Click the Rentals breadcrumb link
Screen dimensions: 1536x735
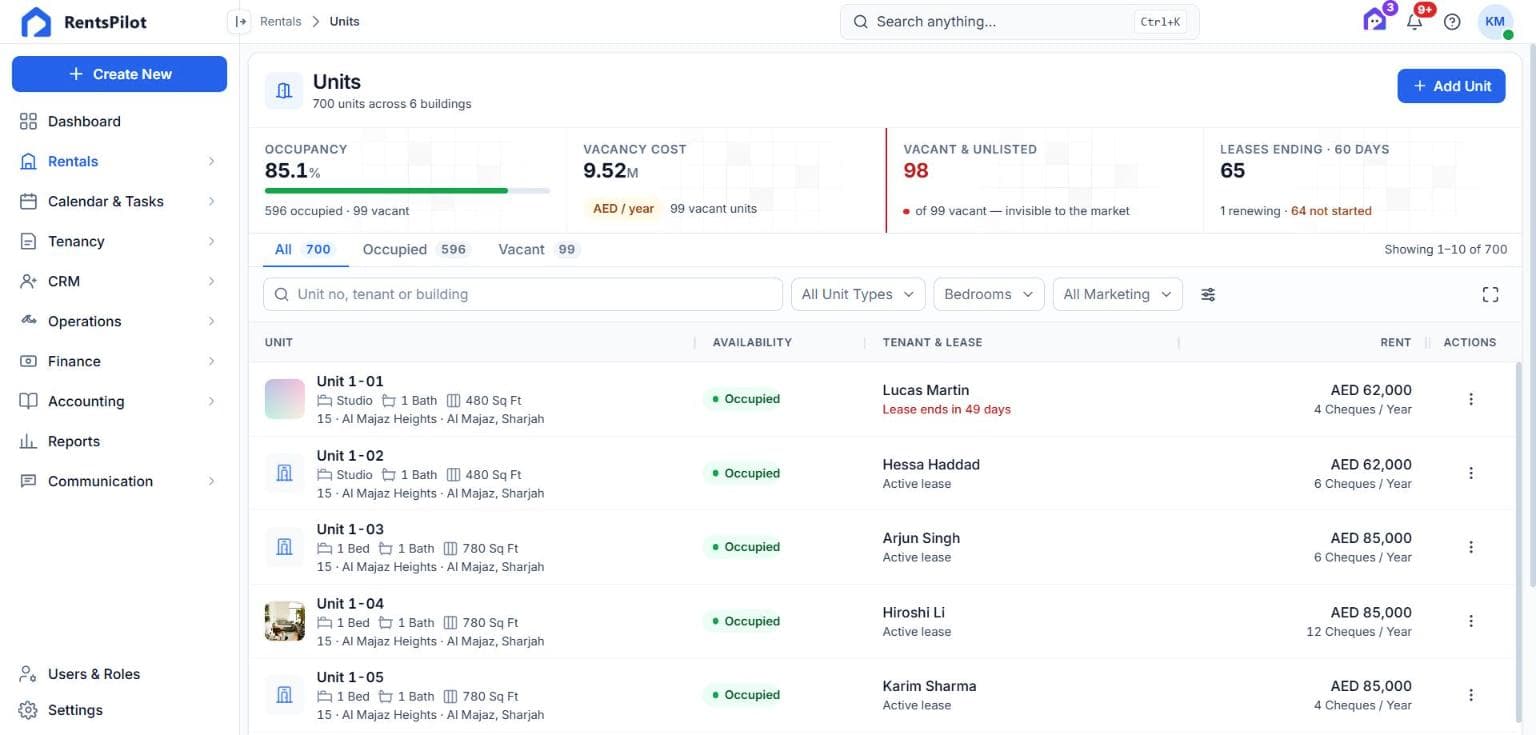pyautogui.click(x=280, y=21)
